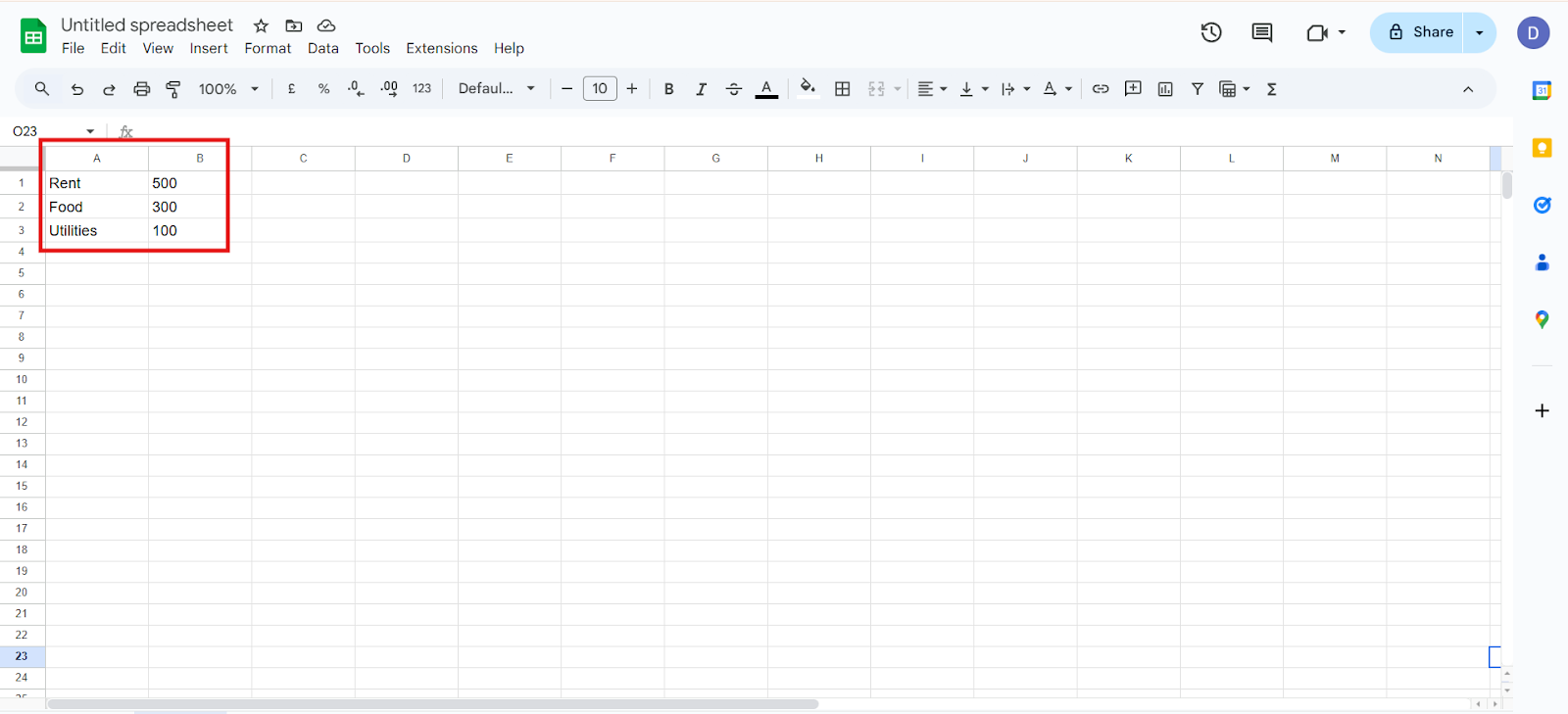Open Google Calendar in side panel

click(1542, 90)
